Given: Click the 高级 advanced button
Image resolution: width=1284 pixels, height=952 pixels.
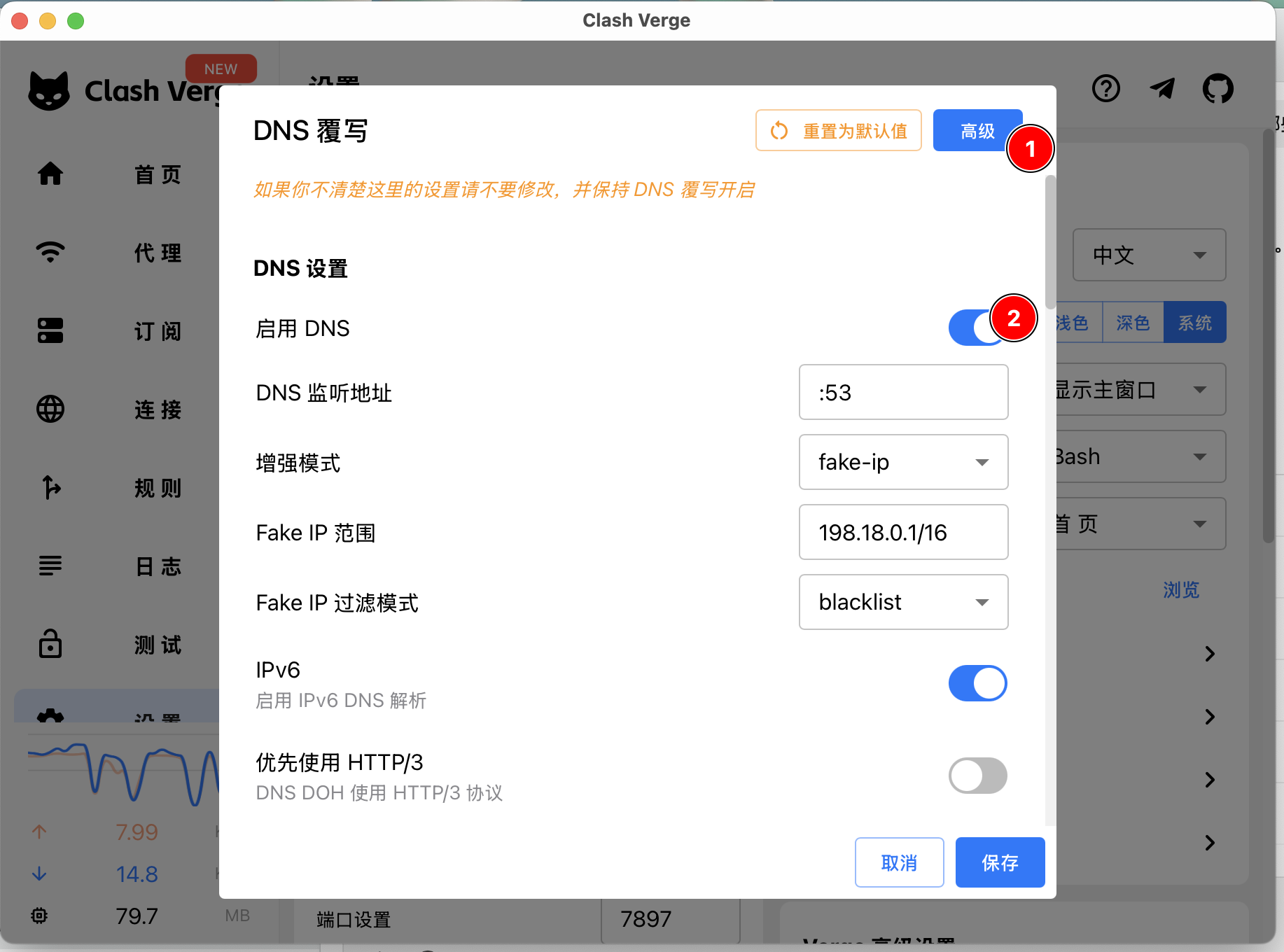Looking at the screenshot, I should click(x=977, y=130).
